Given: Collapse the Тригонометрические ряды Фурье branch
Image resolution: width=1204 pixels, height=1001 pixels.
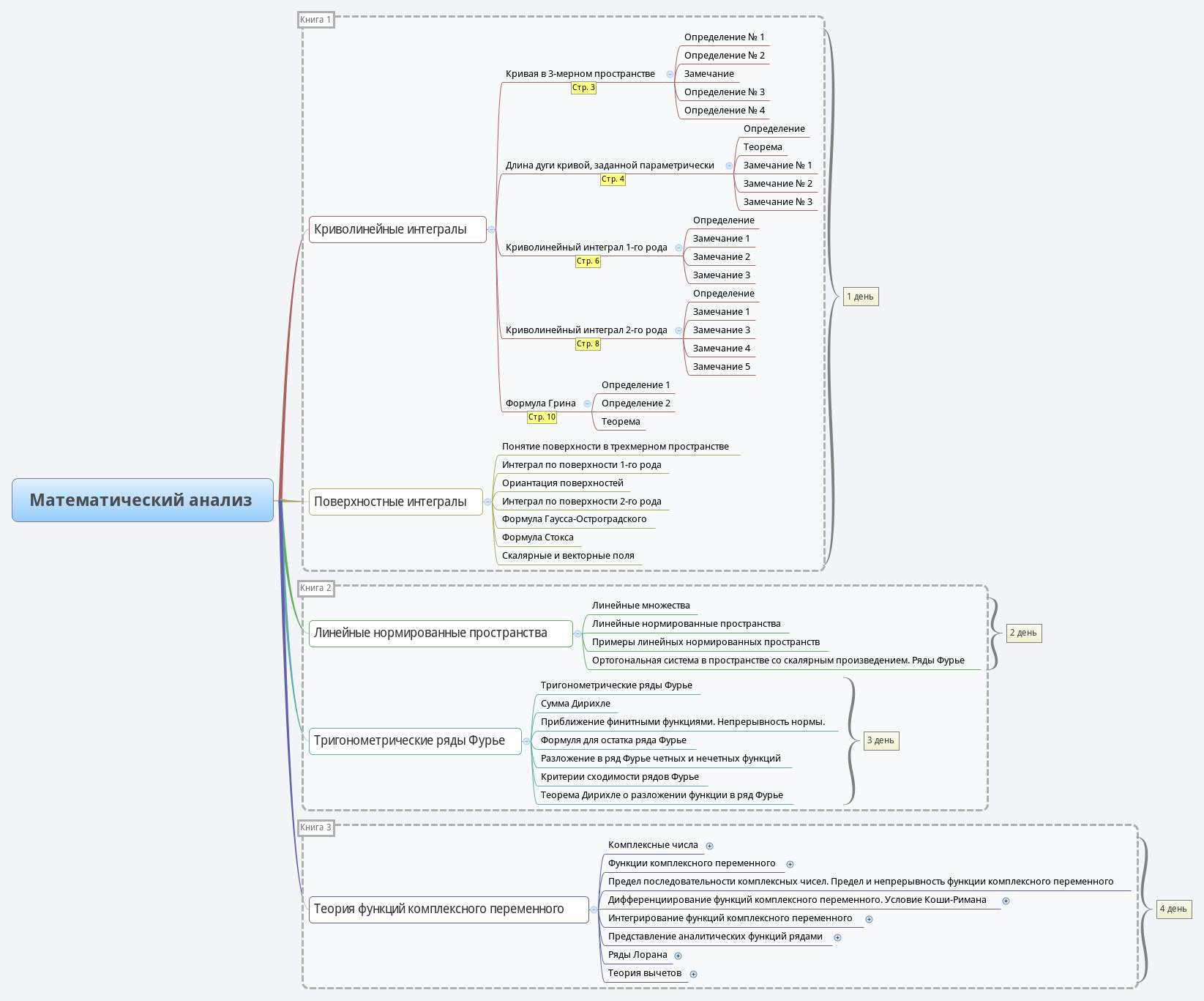Looking at the screenshot, I should 526,741.
